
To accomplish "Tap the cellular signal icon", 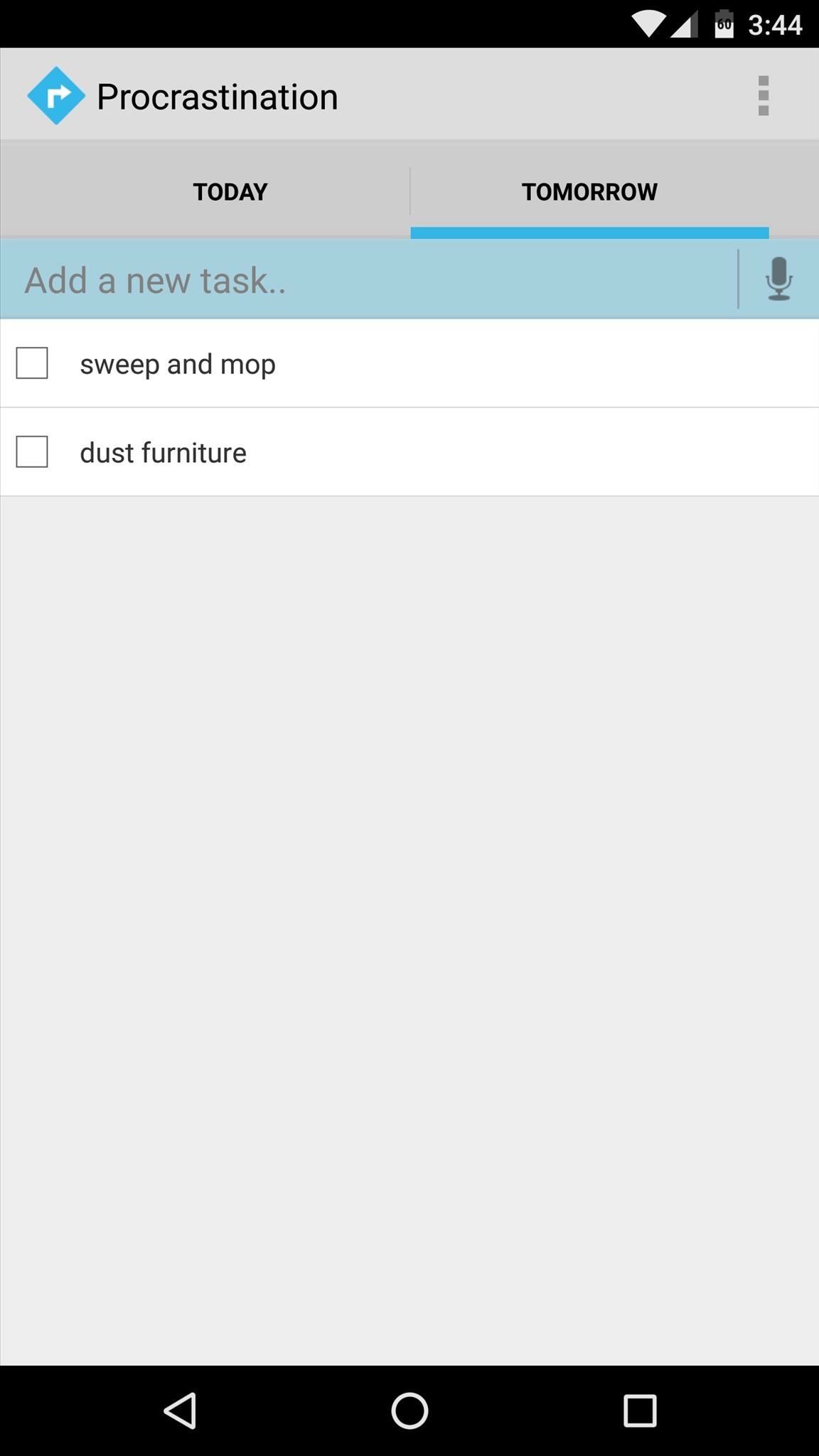I will click(684, 24).
